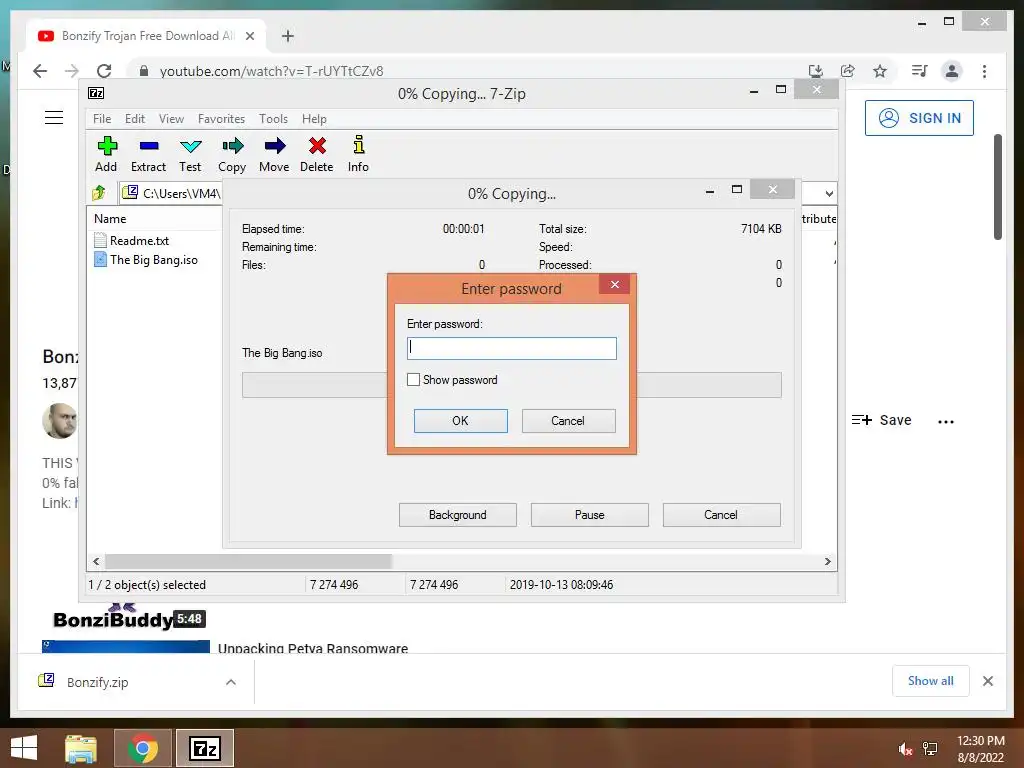Click the install app icon in address bar
The height and width of the screenshot is (768, 1024).
816,71
